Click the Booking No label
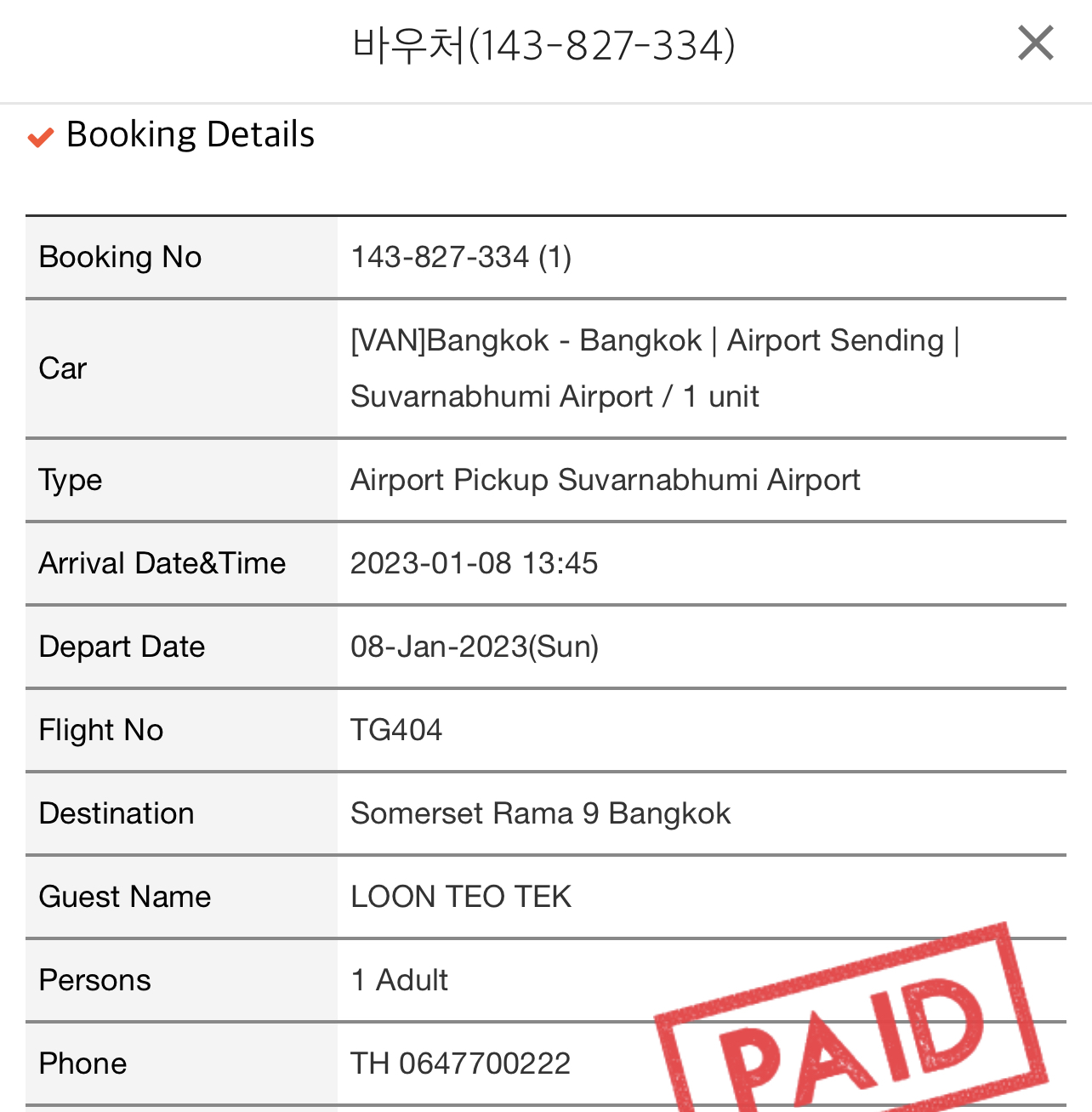Screen dimensions: 1092x1112 [120, 257]
